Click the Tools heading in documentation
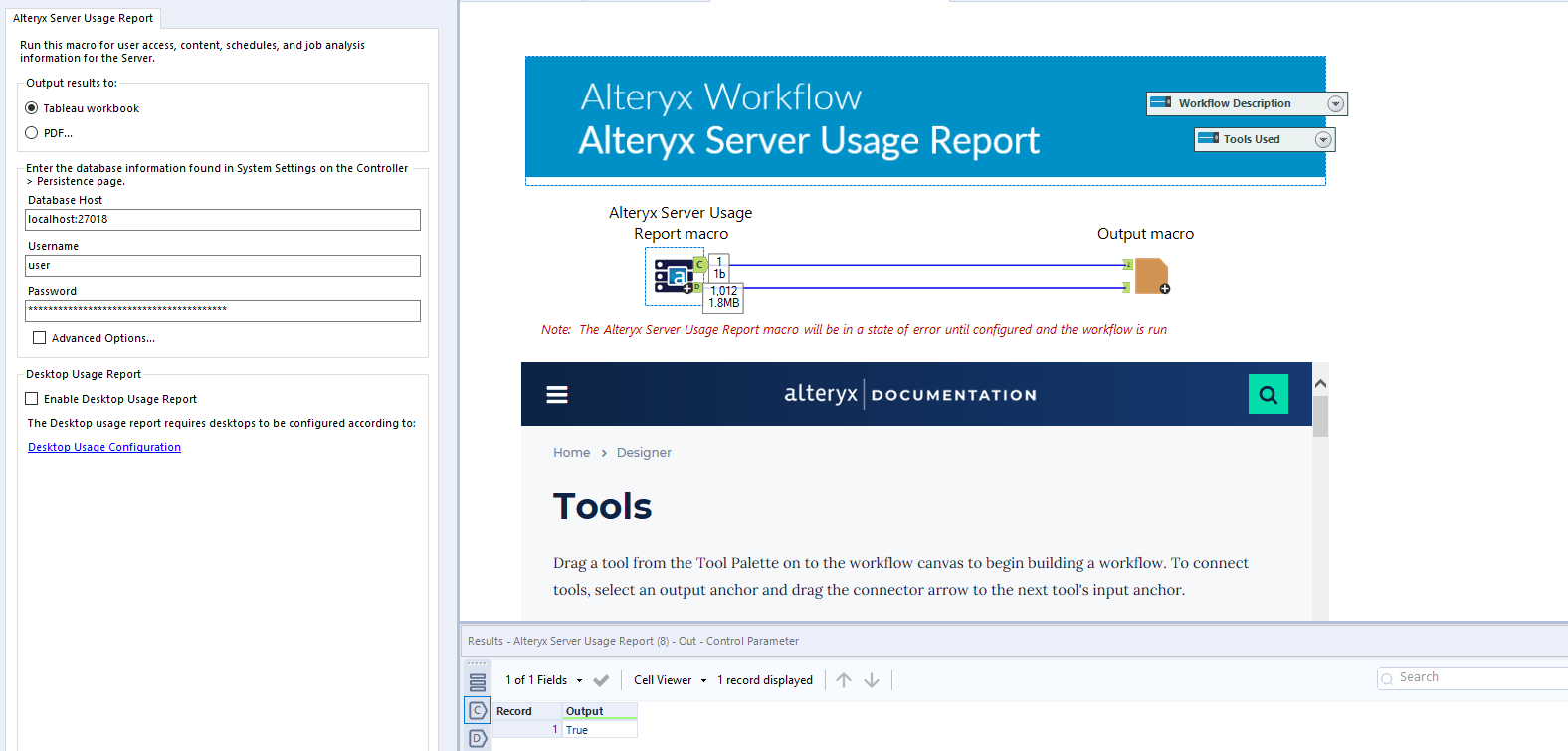The height and width of the screenshot is (751, 1568). pyautogui.click(x=602, y=506)
